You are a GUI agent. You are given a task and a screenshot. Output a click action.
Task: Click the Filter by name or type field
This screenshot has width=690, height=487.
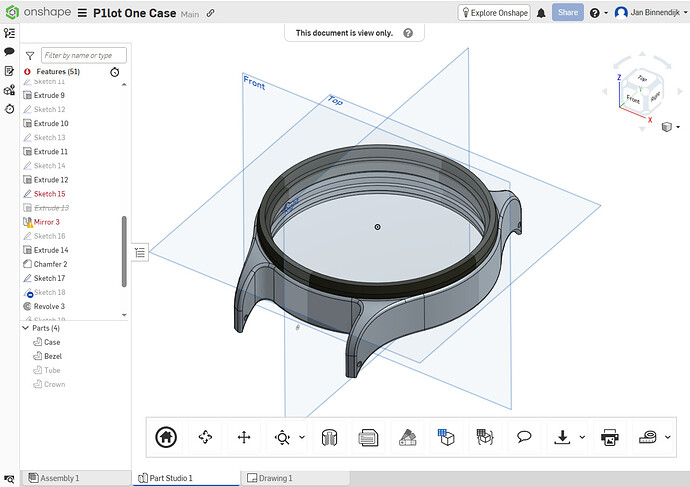(x=84, y=56)
